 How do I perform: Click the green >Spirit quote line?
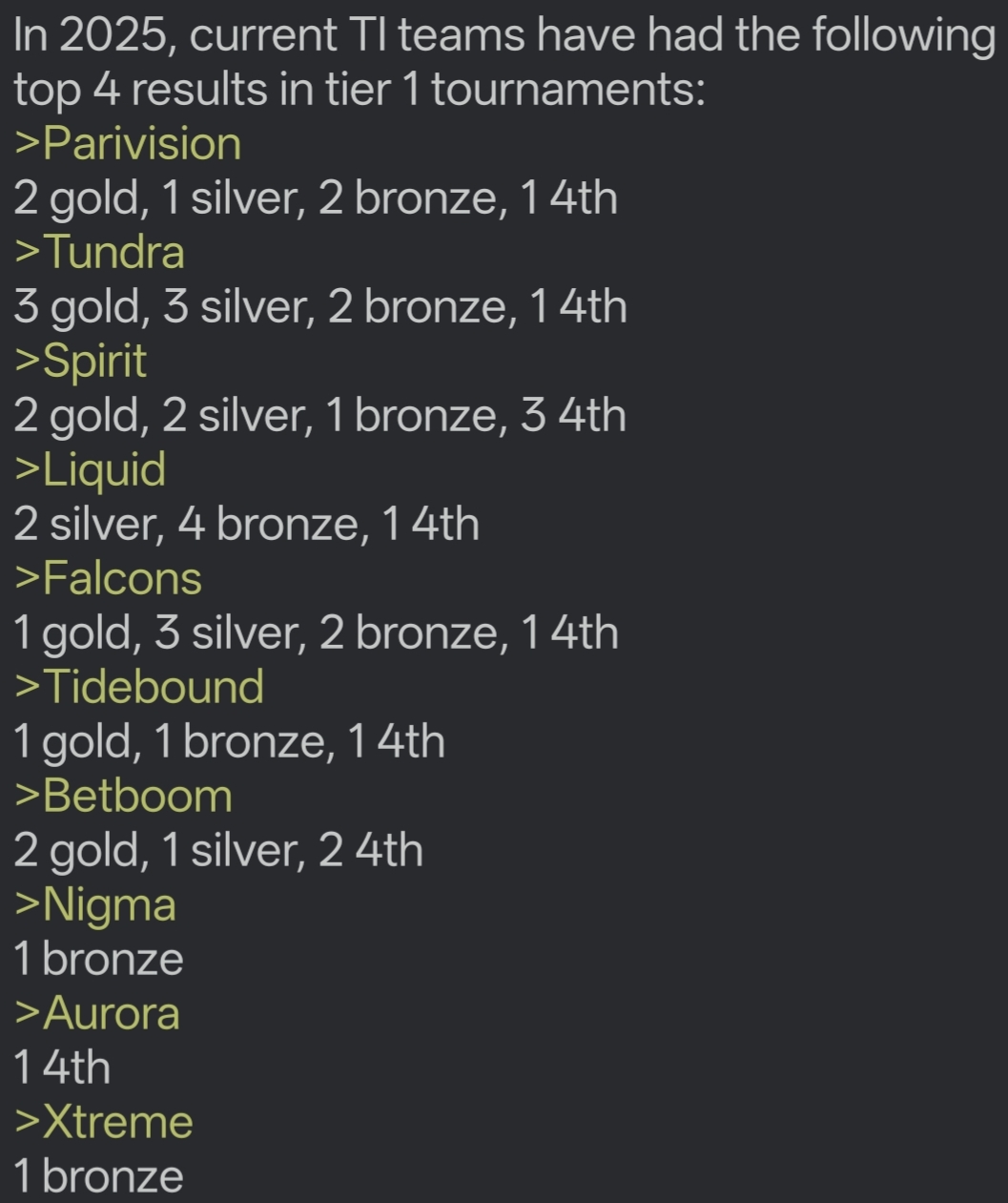[81, 362]
